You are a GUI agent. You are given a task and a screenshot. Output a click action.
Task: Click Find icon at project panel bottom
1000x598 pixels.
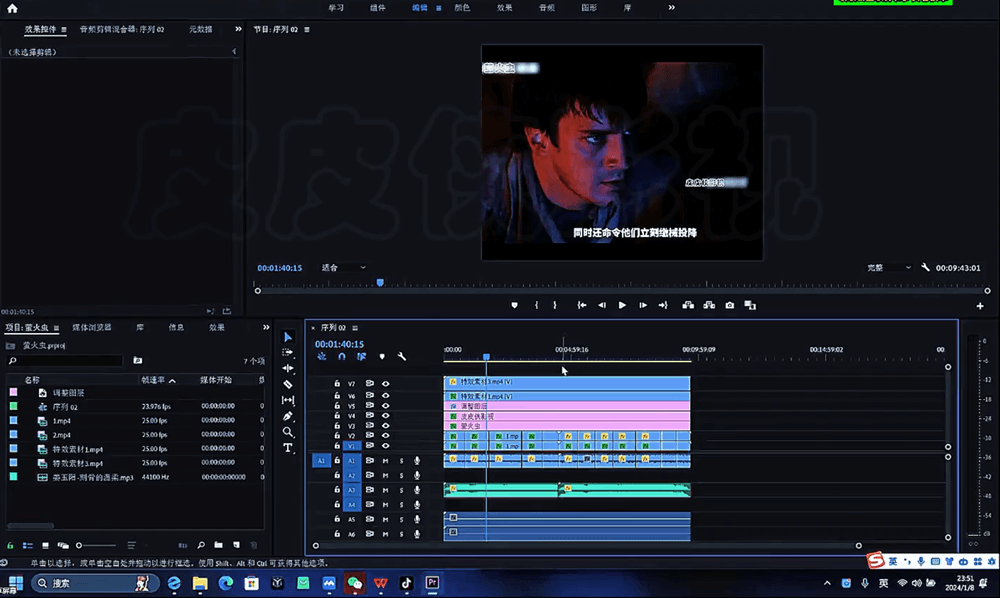(x=201, y=545)
